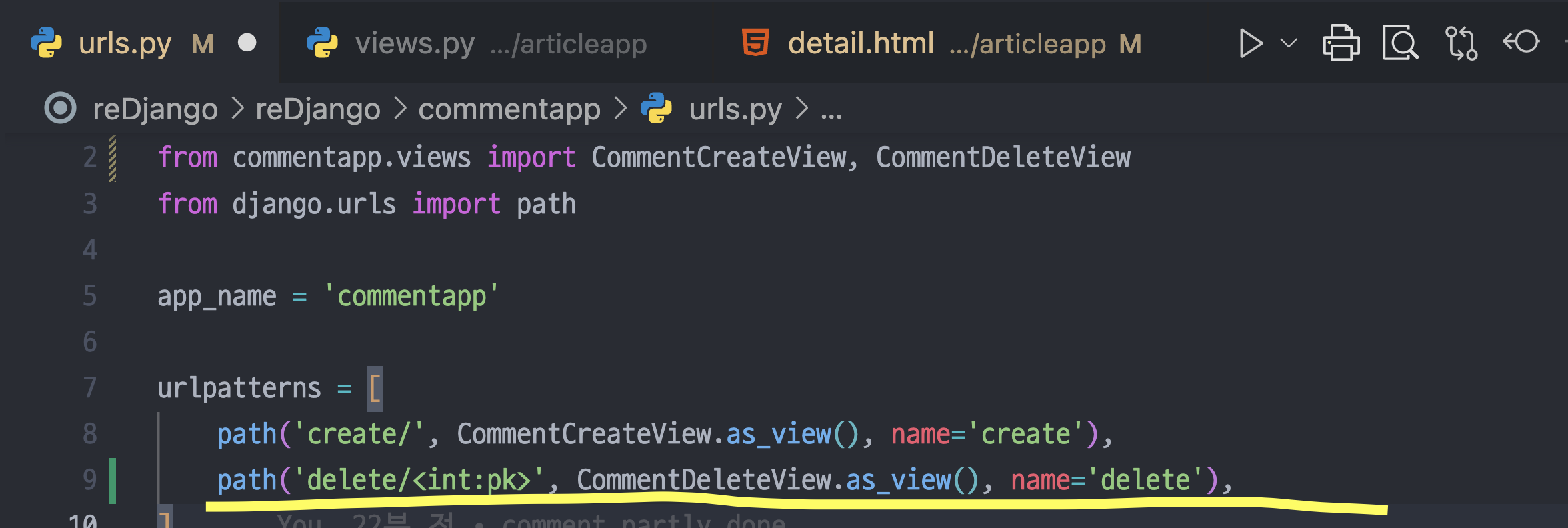Click the reDjango root breadcrumb icon
Screen dimensions: 1568x528
tap(60, 108)
